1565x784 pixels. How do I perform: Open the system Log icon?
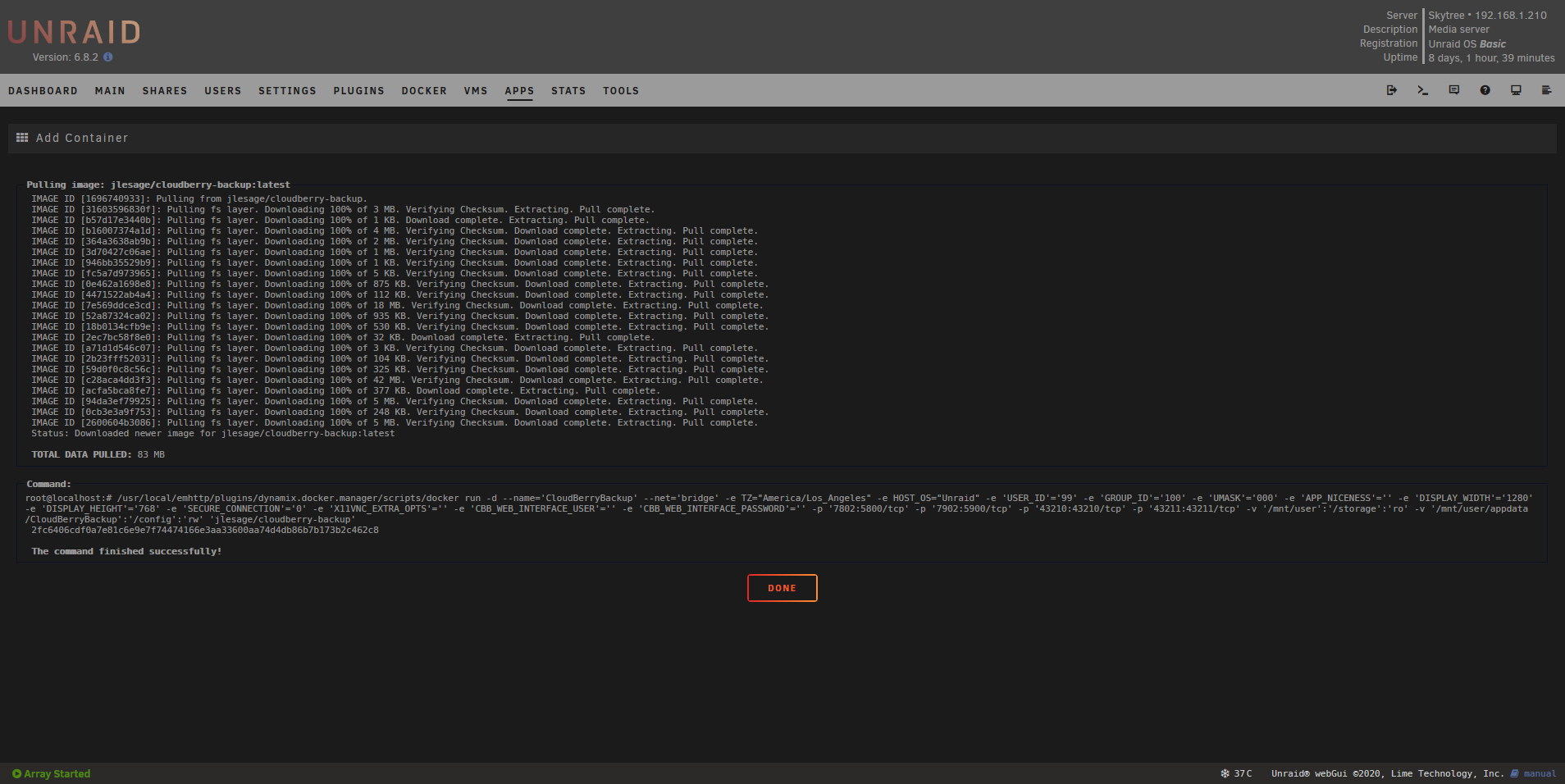click(x=1547, y=90)
